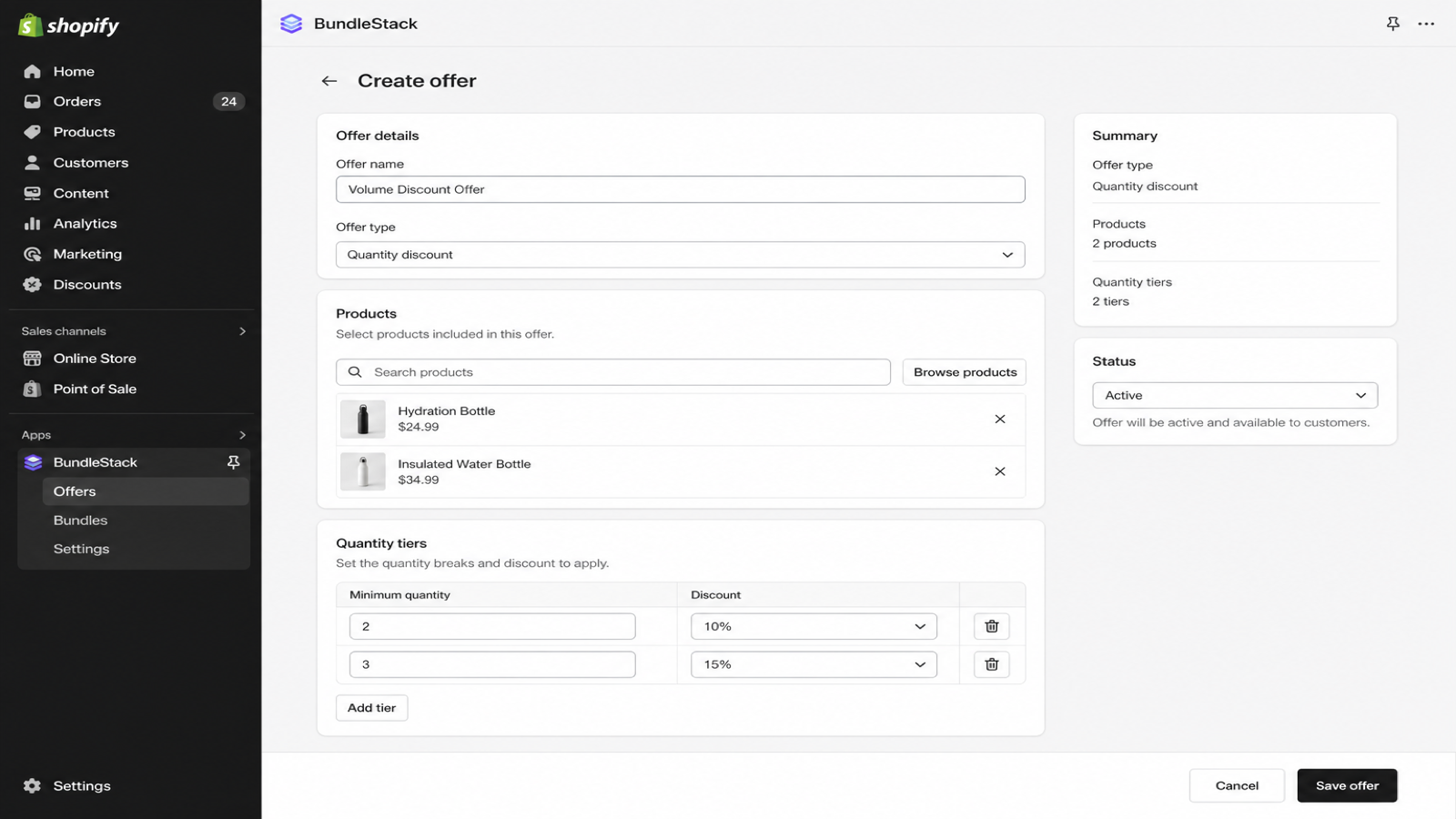This screenshot has height=819, width=1456.
Task: Click the Customers person icon
Action: point(33,162)
